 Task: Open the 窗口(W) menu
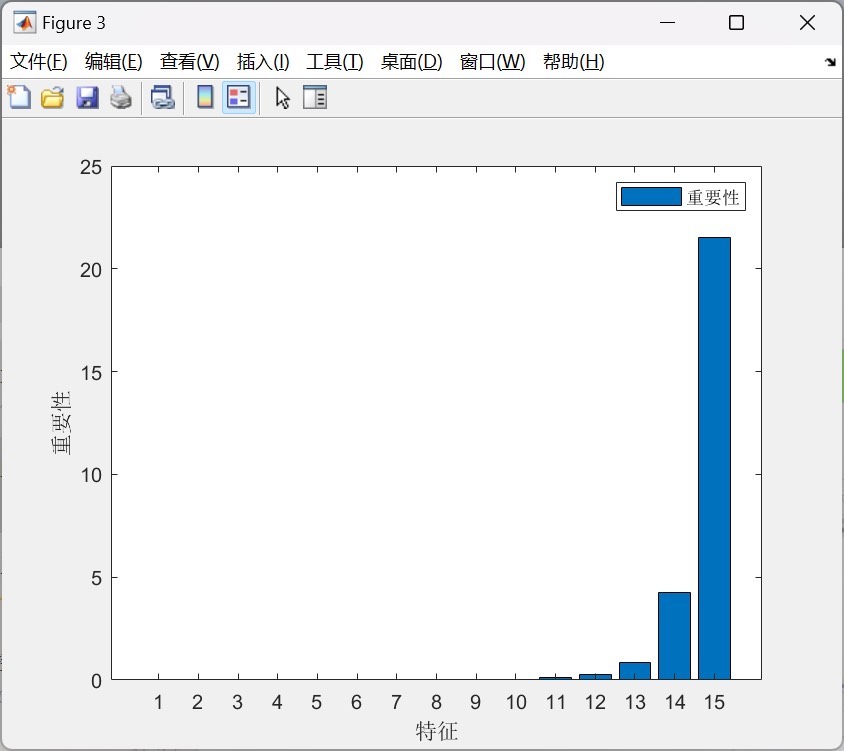pyautogui.click(x=493, y=62)
